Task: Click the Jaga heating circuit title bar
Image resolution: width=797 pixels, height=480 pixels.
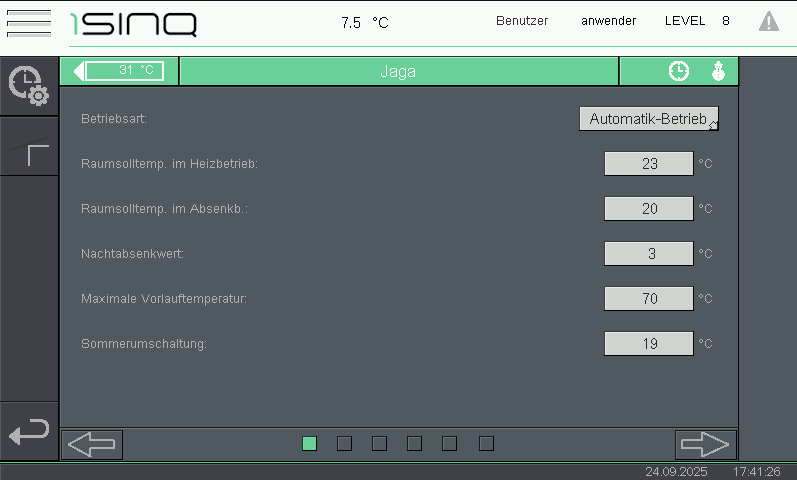Action: point(398,71)
